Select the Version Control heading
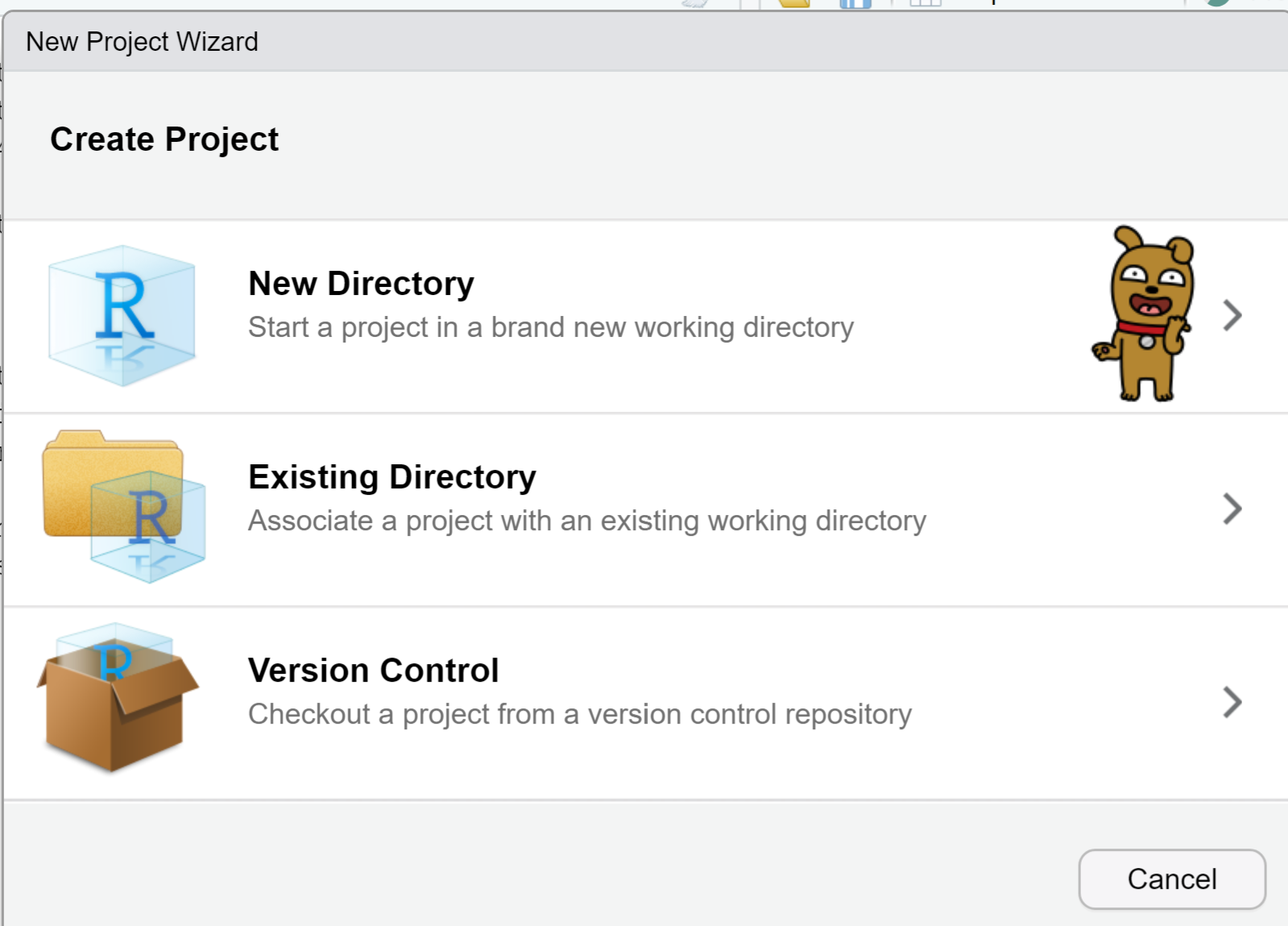The height and width of the screenshot is (926, 1288). click(x=374, y=671)
